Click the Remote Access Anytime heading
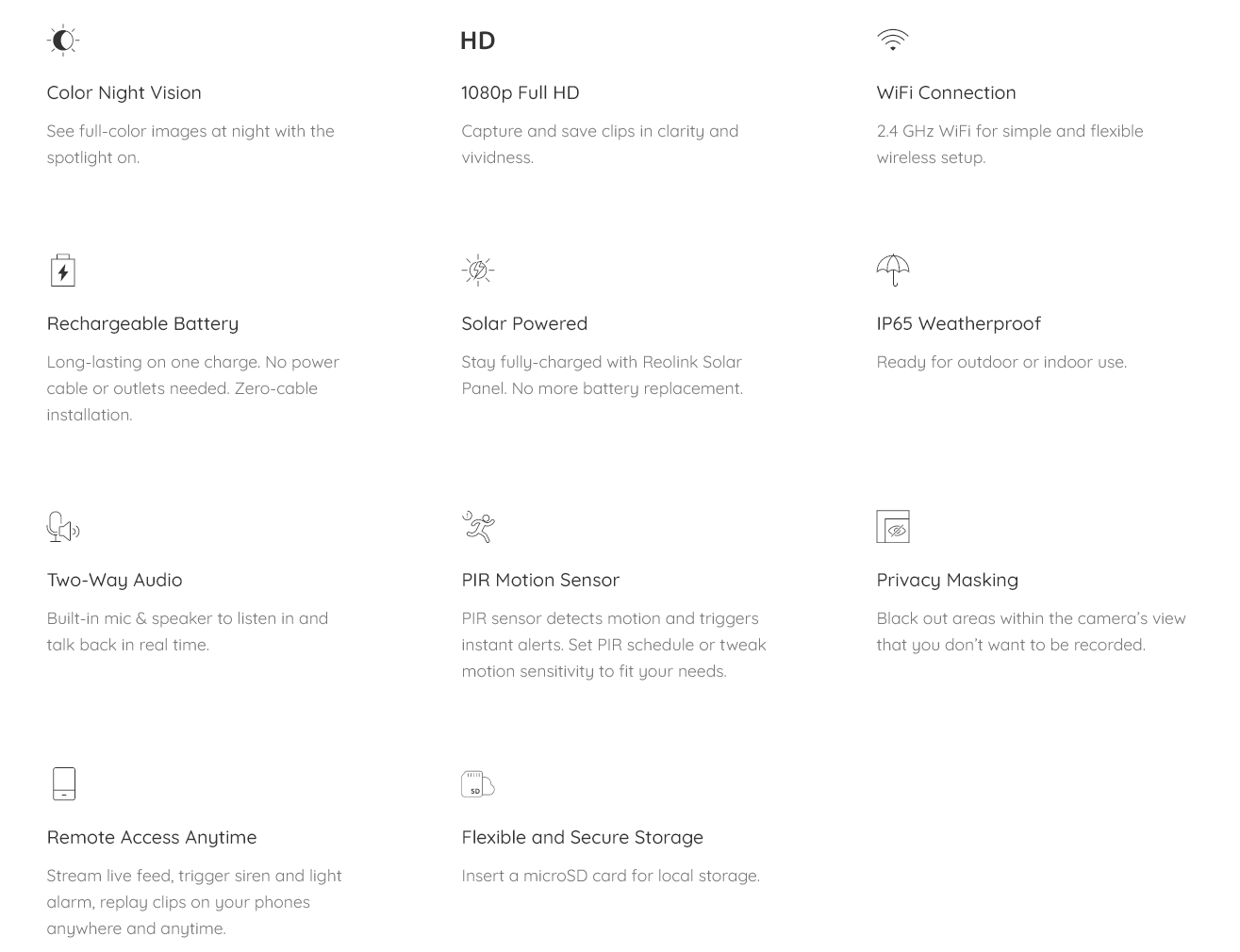The image size is (1240, 952). [x=152, y=837]
